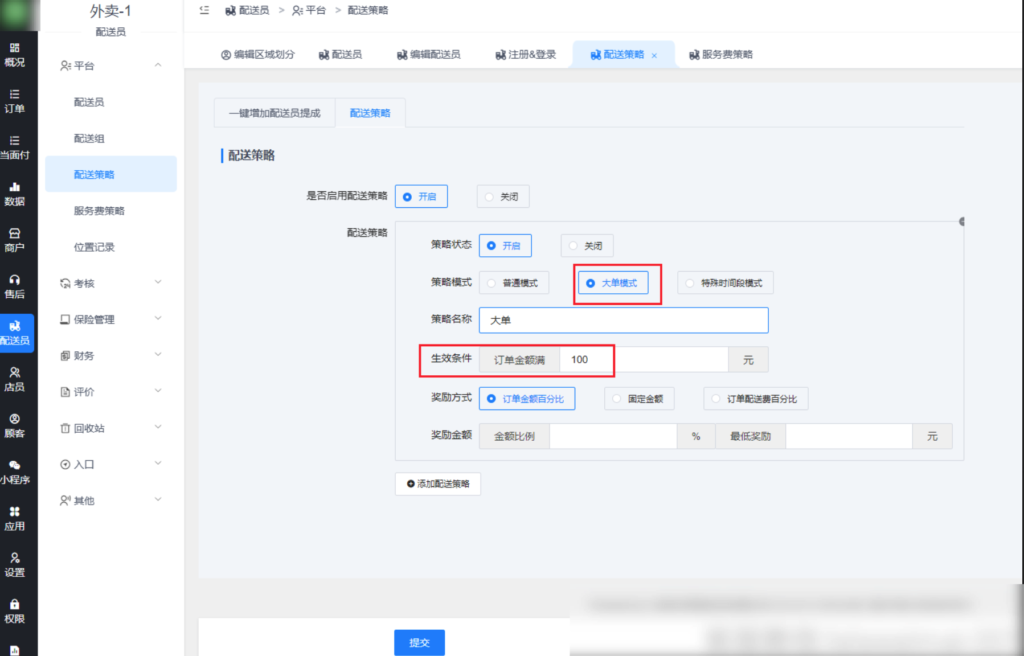The width and height of the screenshot is (1024, 656).
Task: Click the 商户 merchant icon
Action: tap(17, 235)
